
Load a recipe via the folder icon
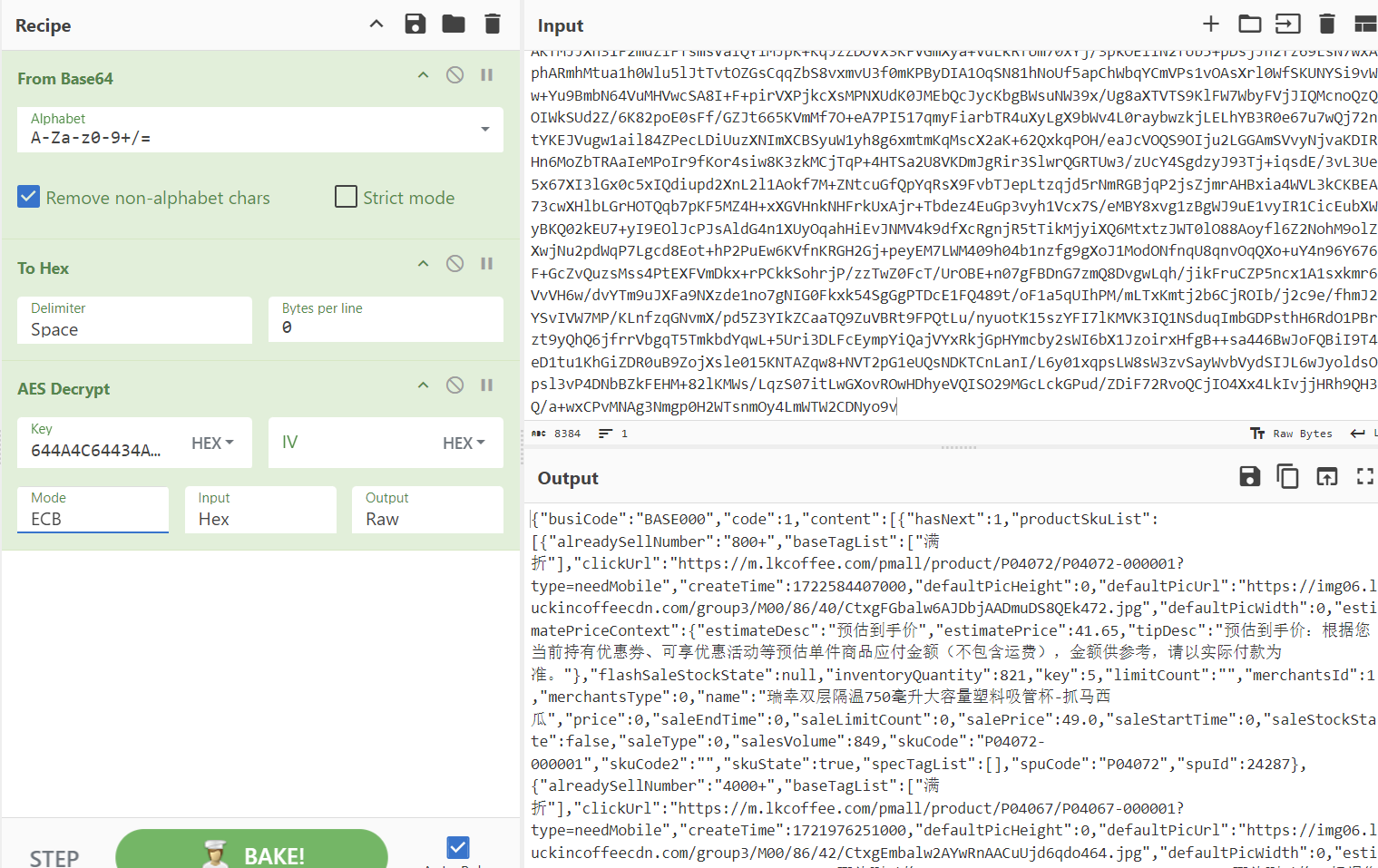454,24
